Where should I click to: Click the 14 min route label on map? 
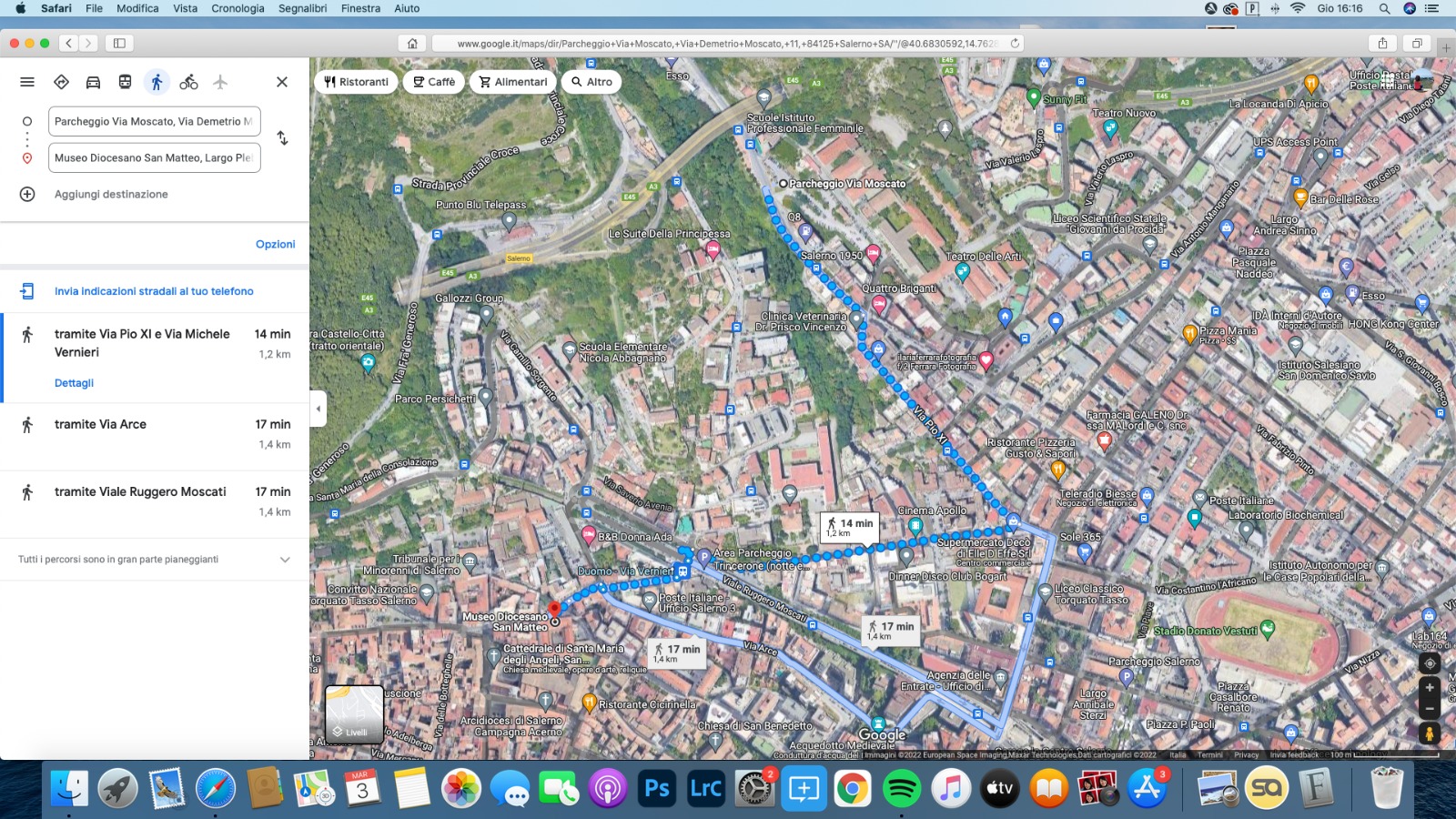click(x=850, y=527)
